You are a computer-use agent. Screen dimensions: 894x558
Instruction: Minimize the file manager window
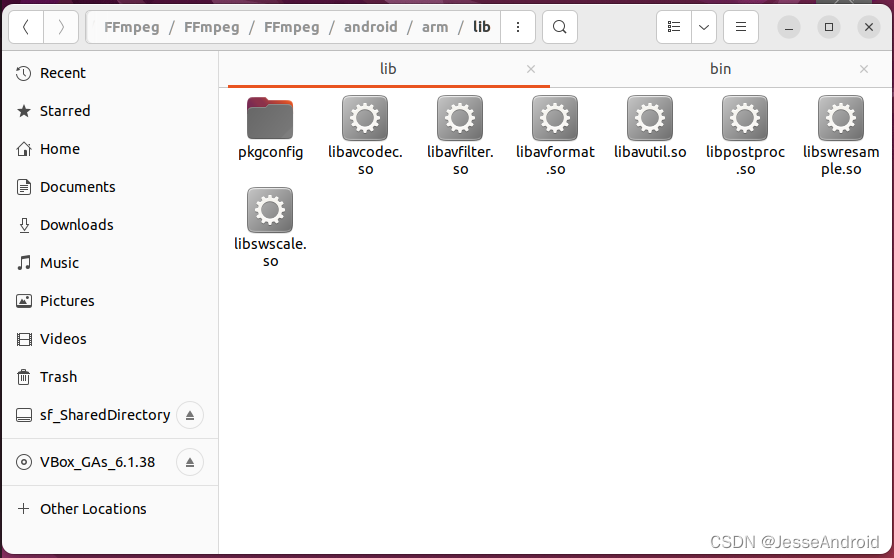pyautogui.click(x=789, y=27)
